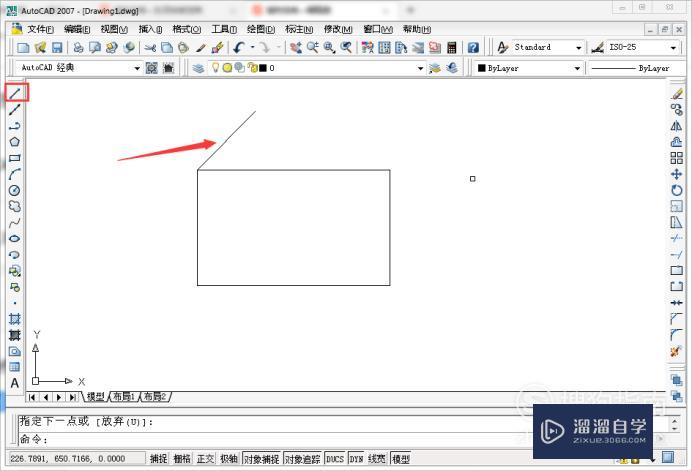Open the 编辑(E) menu
The height and width of the screenshot is (471, 692).
[x=77, y=29]
